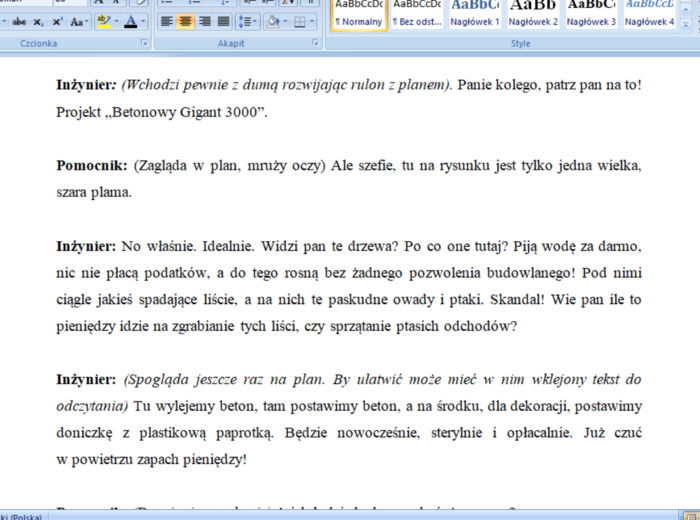Select the Normalny style
The height and width of the screenshot is (520, 700).
[x=358, y=13]
